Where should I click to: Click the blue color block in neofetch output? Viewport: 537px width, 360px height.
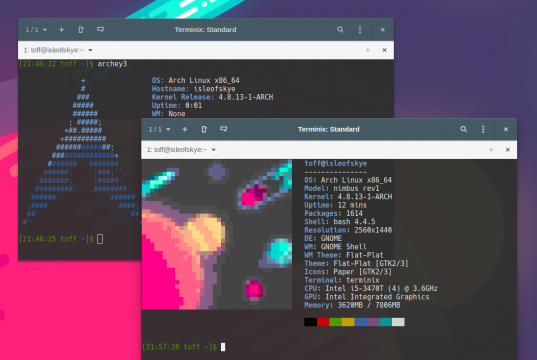(x=361, y=322)
